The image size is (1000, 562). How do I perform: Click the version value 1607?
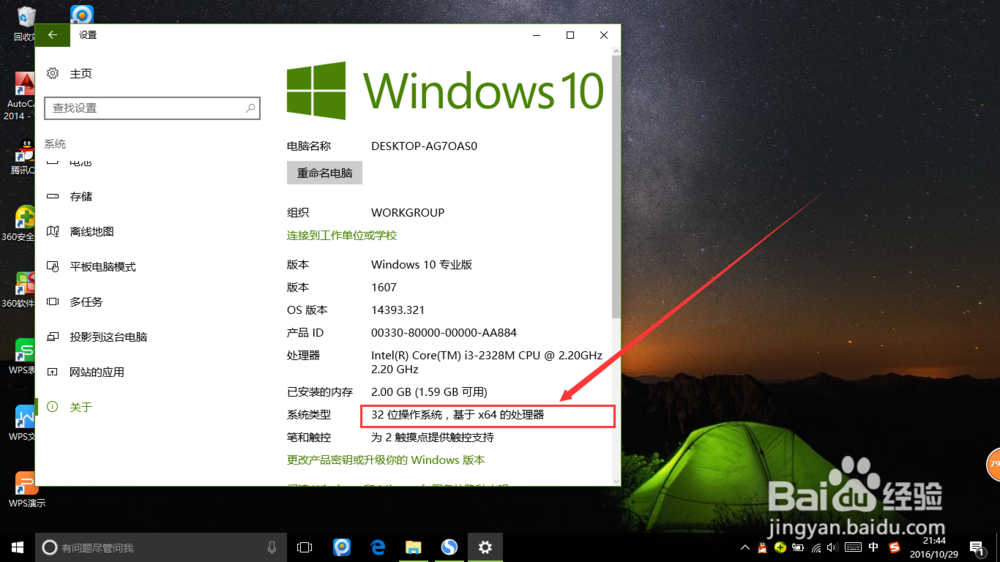point(384,287)
